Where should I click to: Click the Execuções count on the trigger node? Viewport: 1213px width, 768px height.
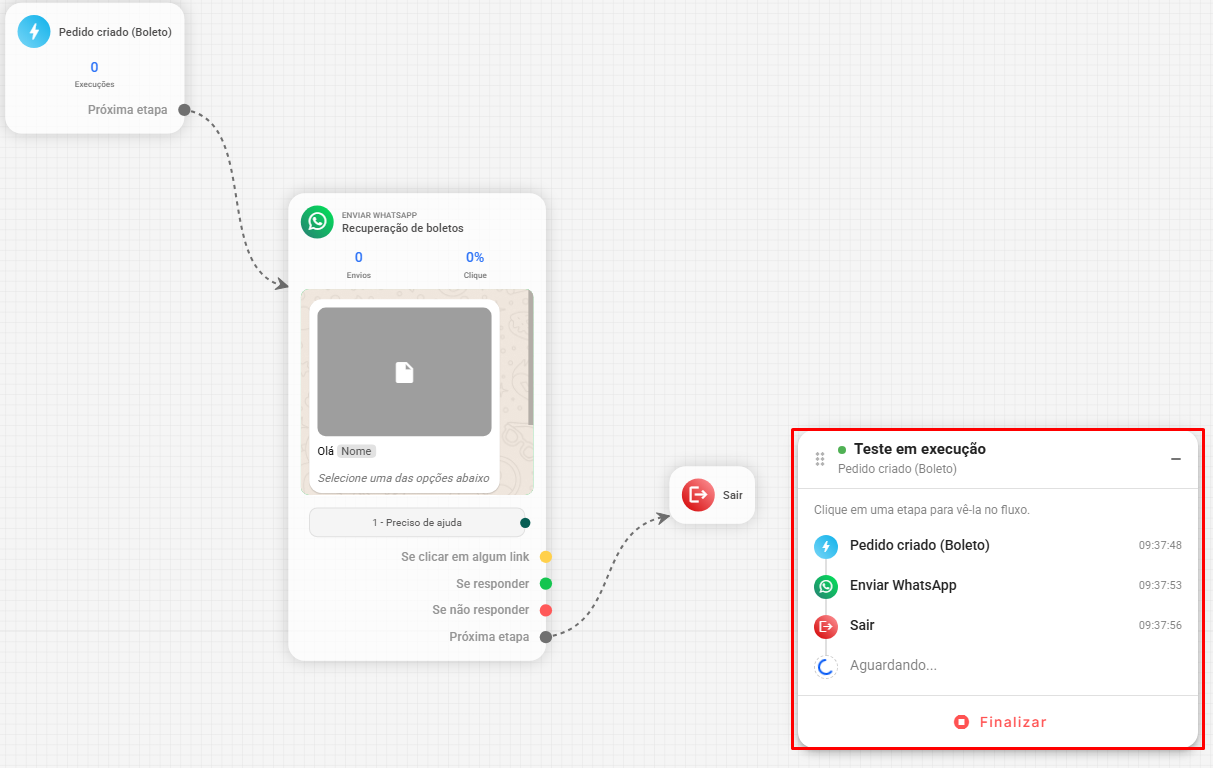[95, 68]
